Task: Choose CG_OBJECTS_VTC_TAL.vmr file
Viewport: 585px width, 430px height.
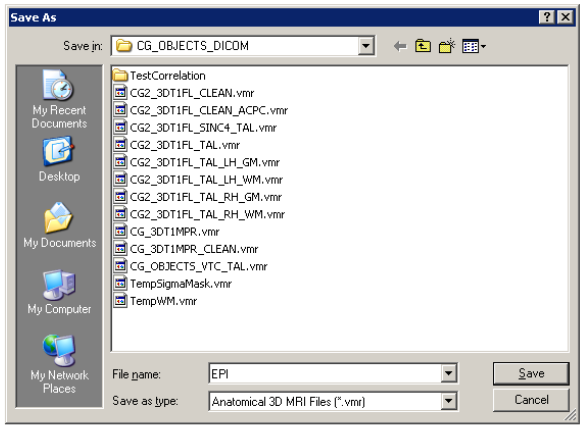Action: coord(190,266)
